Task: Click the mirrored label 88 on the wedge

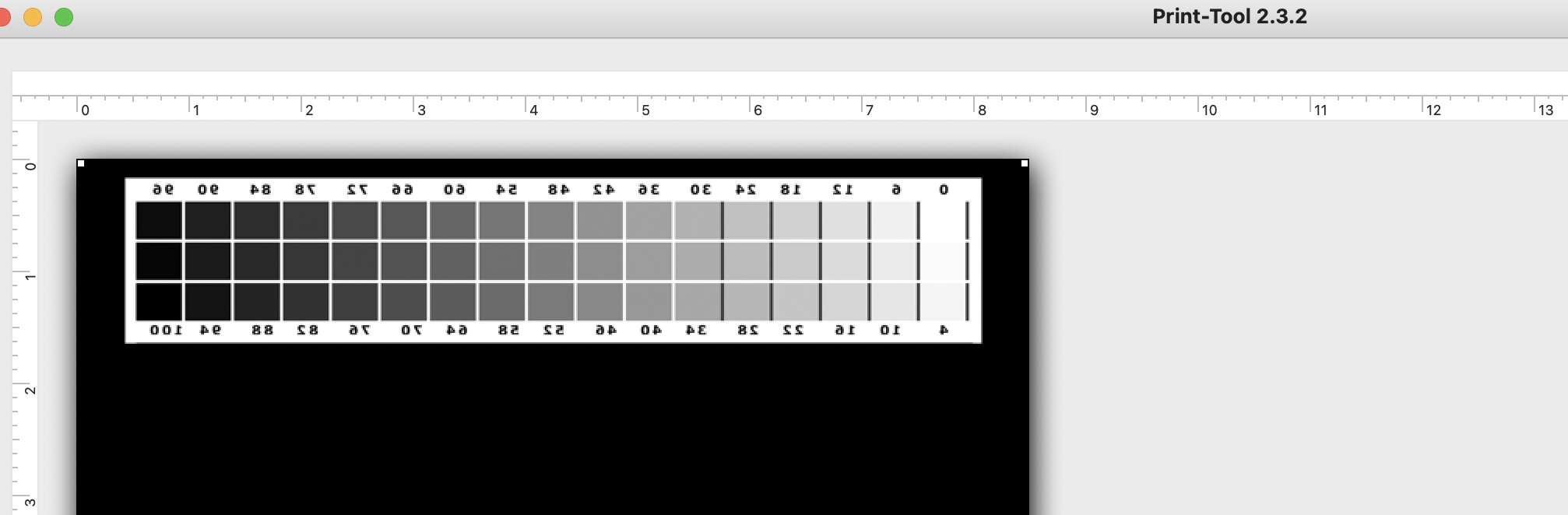Action: tap(262, 330)
